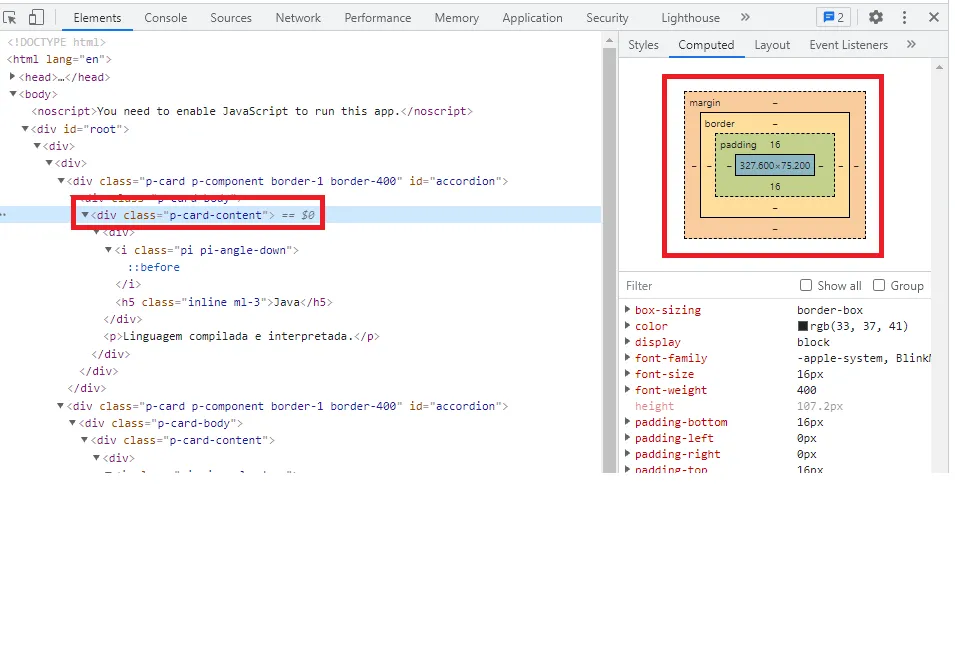This screenshot has height=669, width=955.
Task: Select the Elements tab
Action: click(97, 18)
